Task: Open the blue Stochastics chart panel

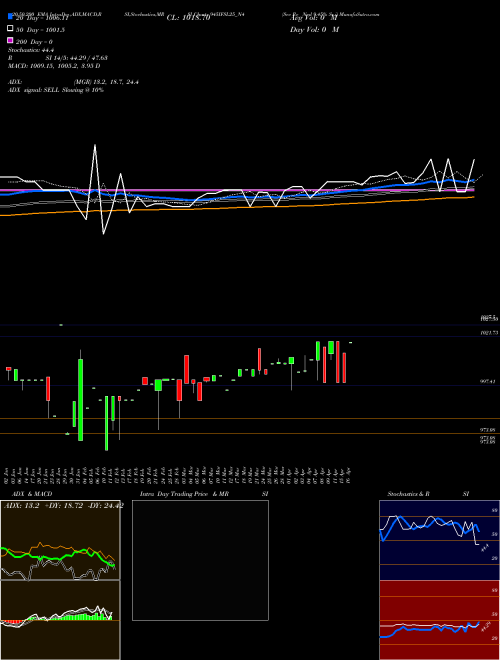Action: pos(439,540)
